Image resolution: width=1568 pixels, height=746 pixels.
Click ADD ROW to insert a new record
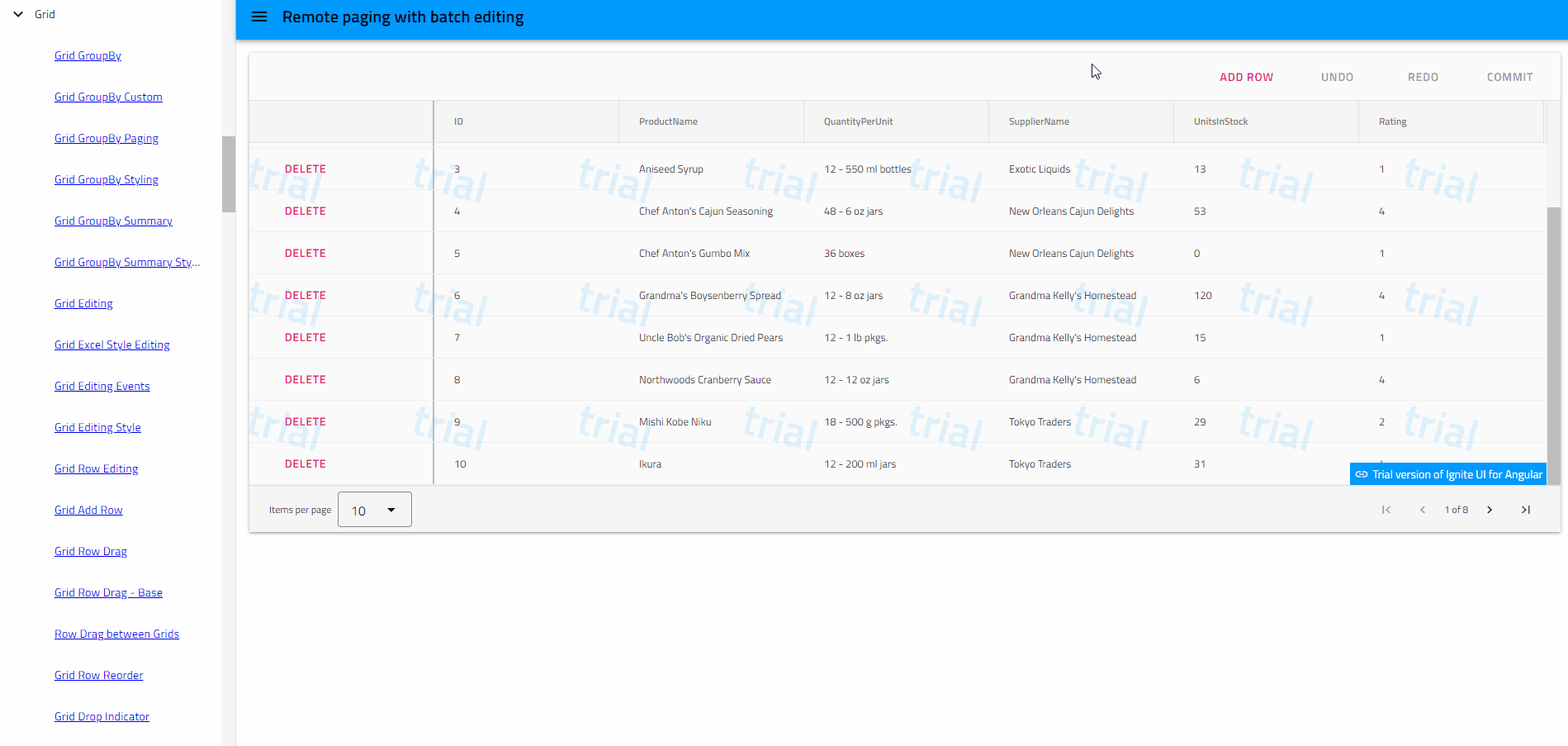pos(1246,77)
